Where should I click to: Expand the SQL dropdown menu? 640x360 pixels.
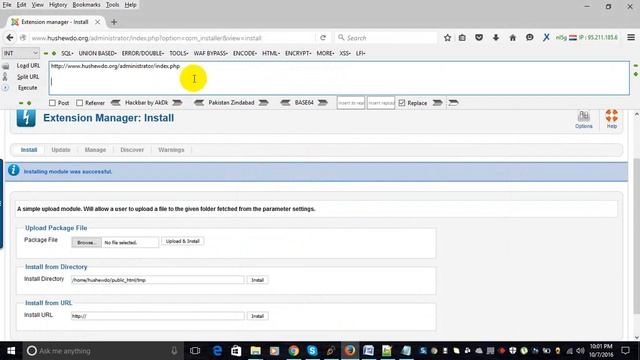(x=67, y=53)
